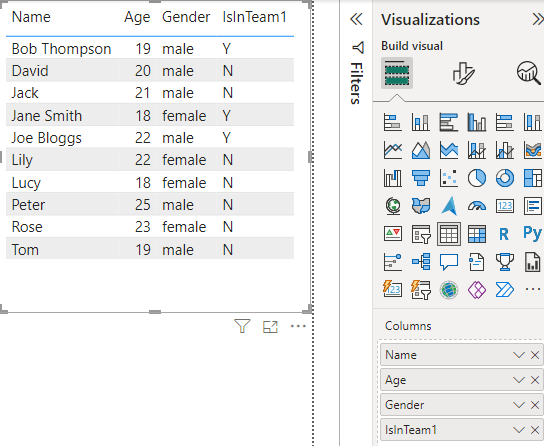Sort table by Gender column header

[x=186, y=17]
